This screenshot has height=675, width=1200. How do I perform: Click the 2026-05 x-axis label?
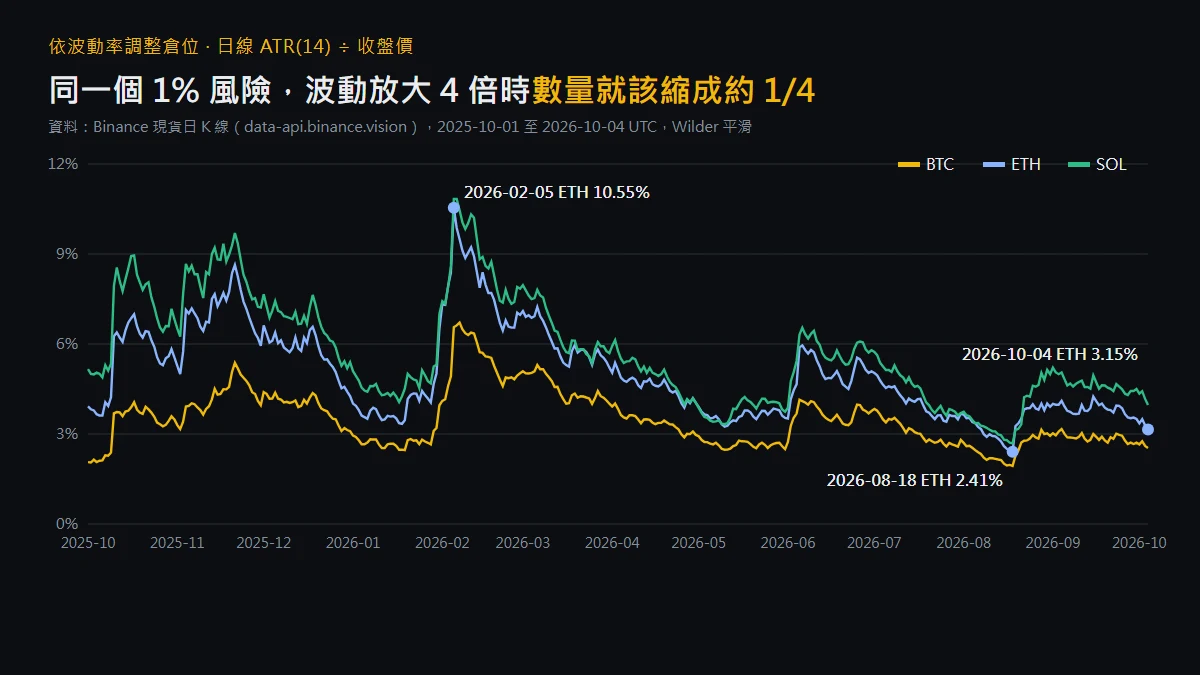[698, 543]
